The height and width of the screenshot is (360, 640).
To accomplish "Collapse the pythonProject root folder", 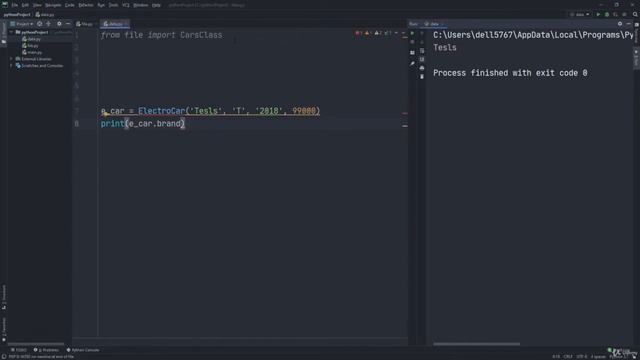I will 11,32.
